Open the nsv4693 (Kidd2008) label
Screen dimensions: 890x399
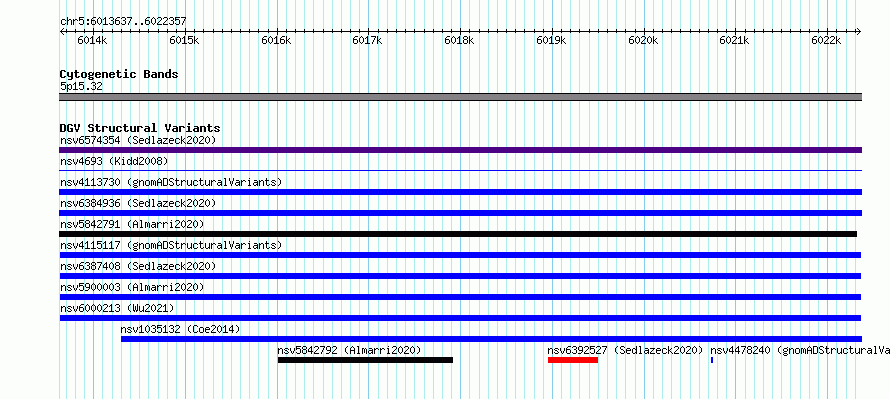pyautogui.click(x=114, y=161)
